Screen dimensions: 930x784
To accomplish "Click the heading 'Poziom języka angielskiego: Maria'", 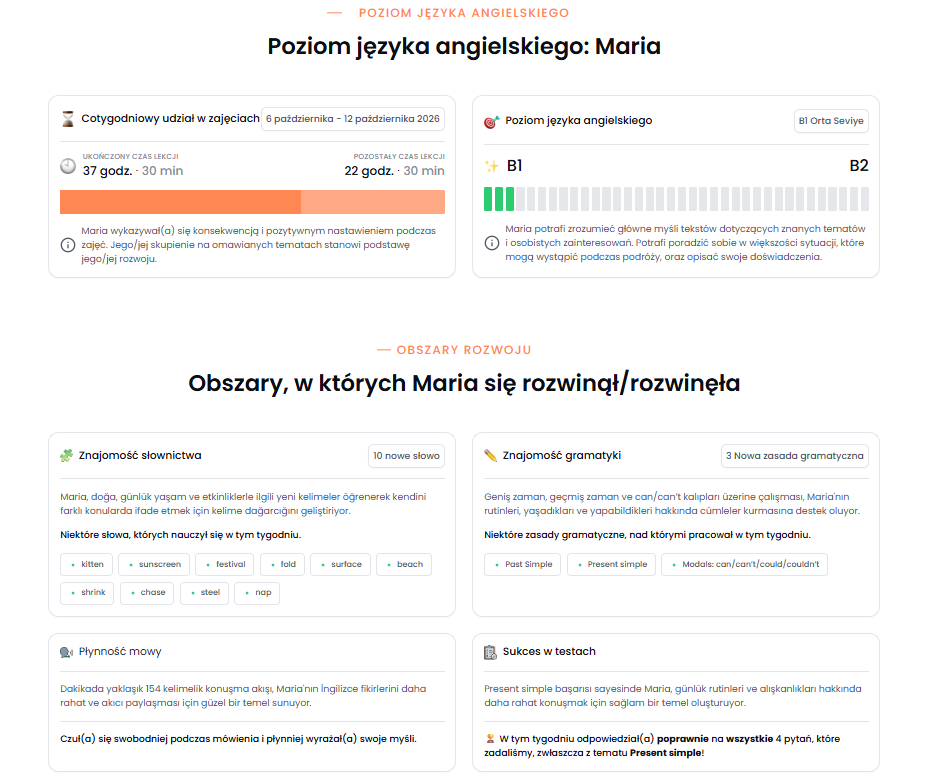I will (464, 47).
